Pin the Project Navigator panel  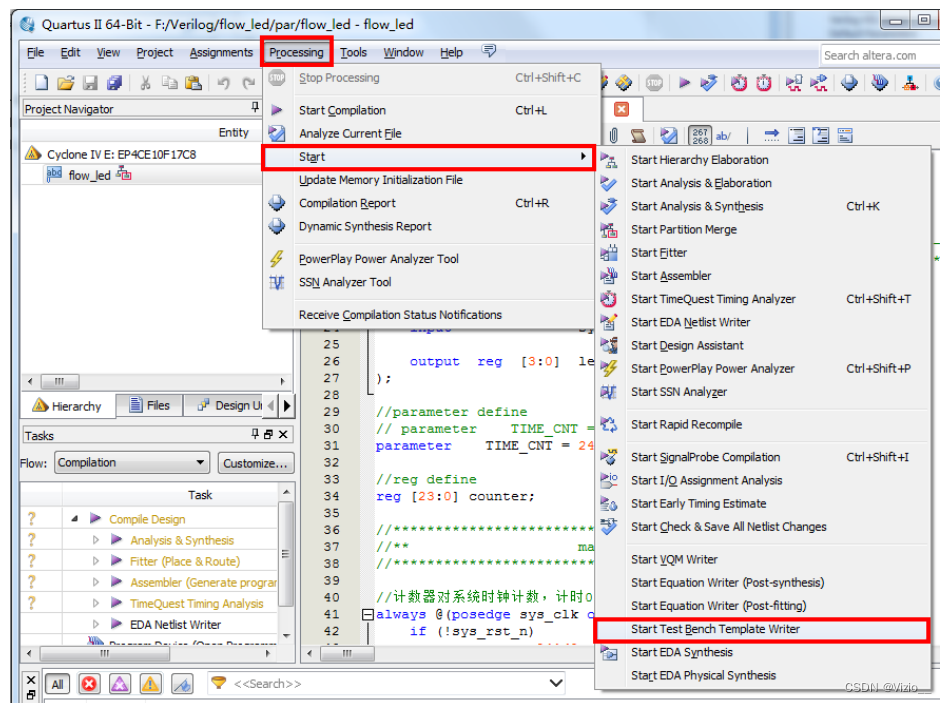(x=255, y=108)
